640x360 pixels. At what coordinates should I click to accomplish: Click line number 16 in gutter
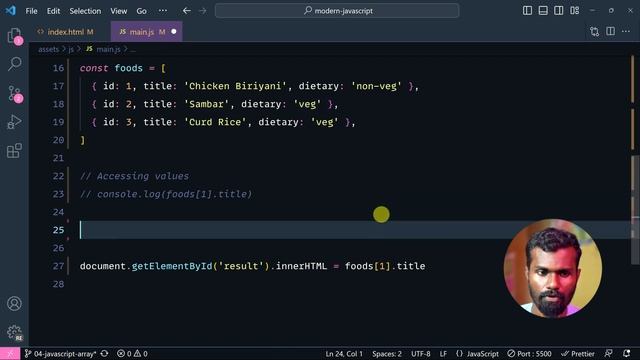pyautogui.click(x=58, y=68)
